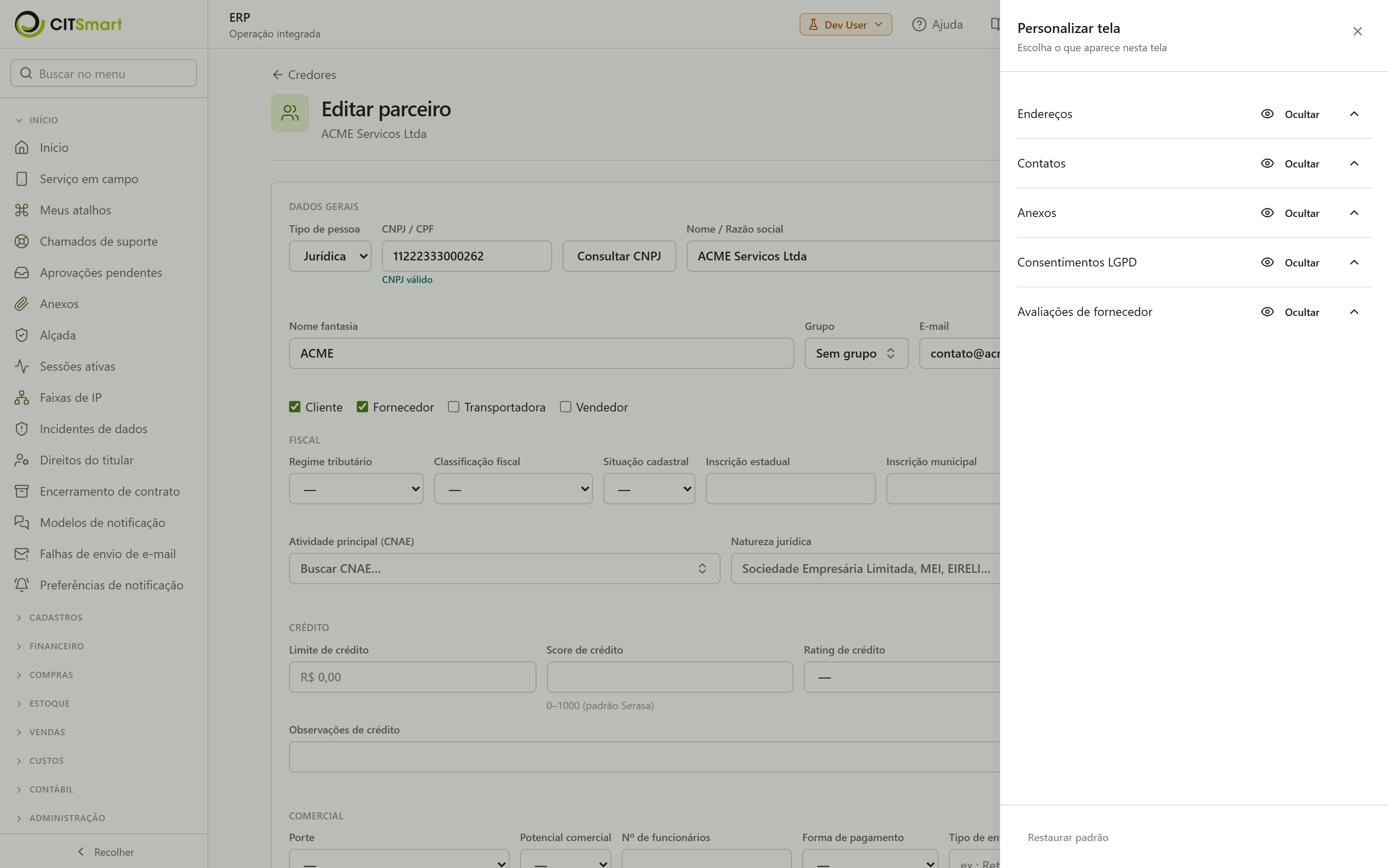1389x868 pixels.
Task: Click the CITSmart logo
Action: [x=68, y=24]
